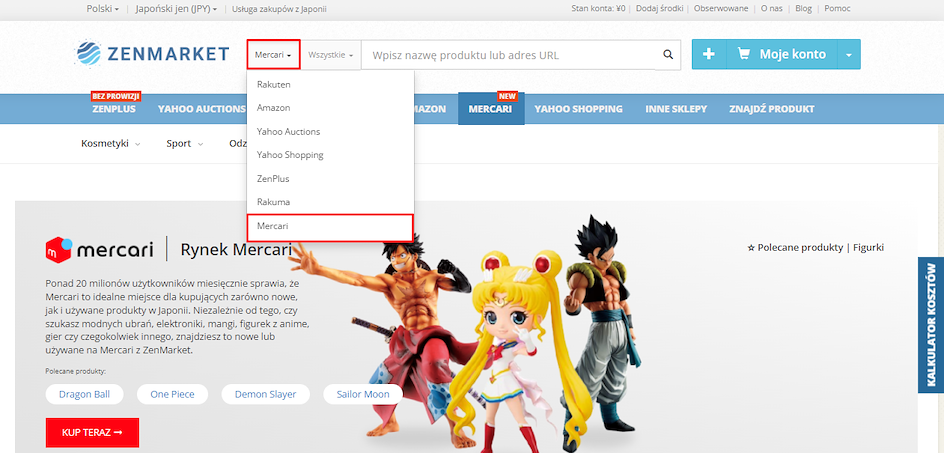Open the Mercari marketplace selector dropdown
Image resolution: width=944 pixels, height=453 pixels.
click(x=273, y=55)
